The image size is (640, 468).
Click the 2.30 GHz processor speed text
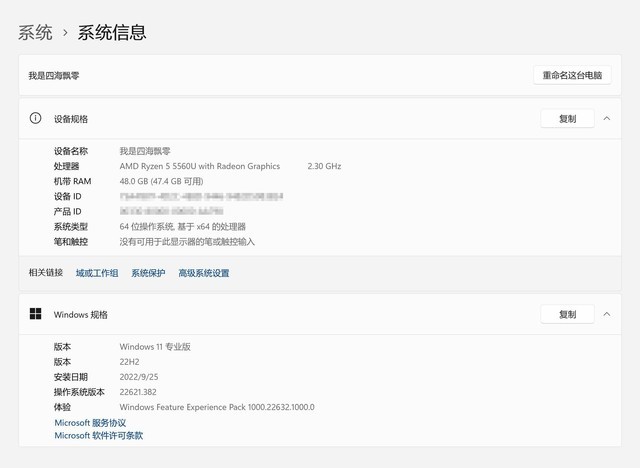(x=324, y=166)
